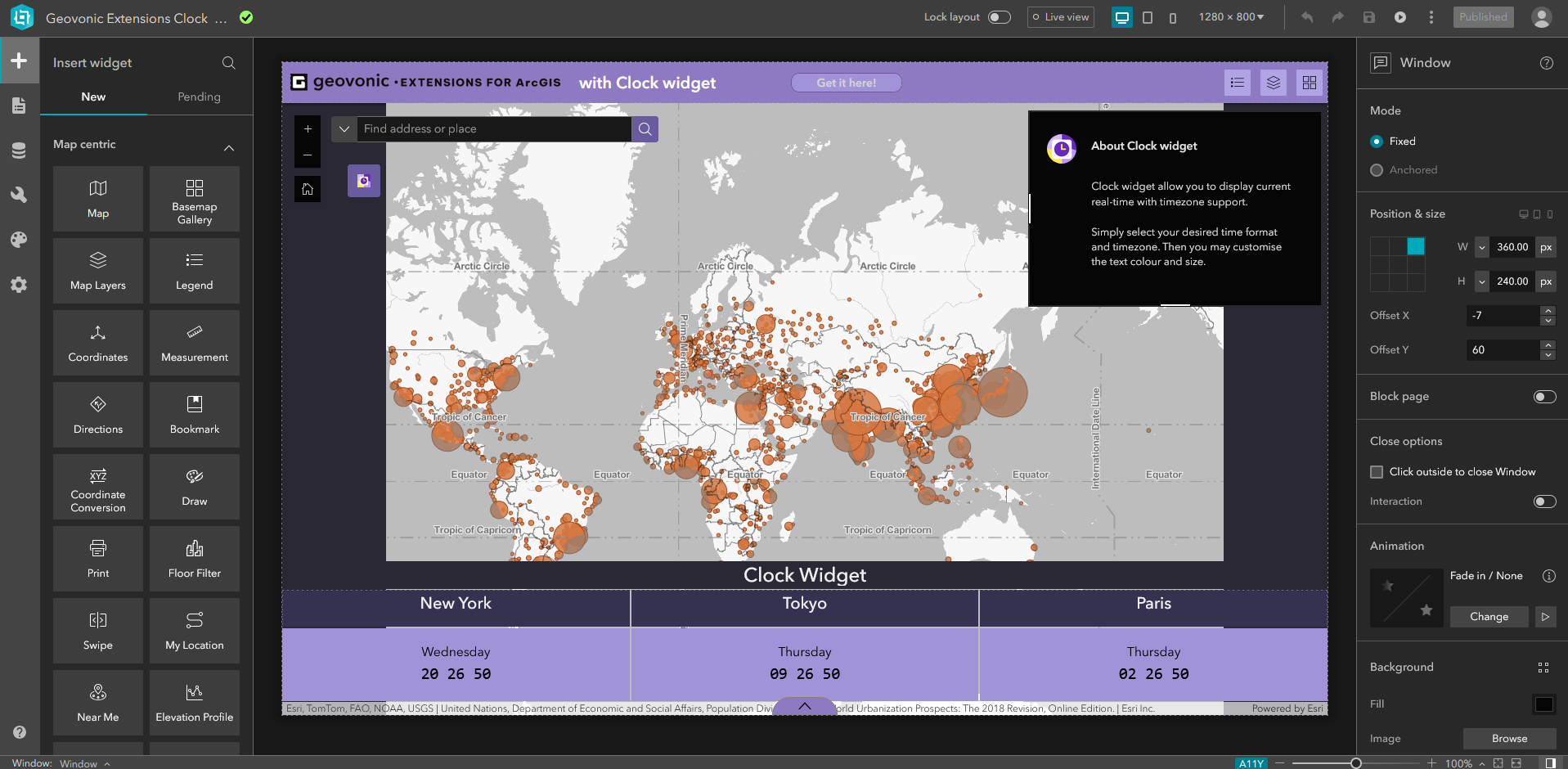Switch to the Pending tab
This screenshot has height=769, width=1568.
tap(200, 97)
